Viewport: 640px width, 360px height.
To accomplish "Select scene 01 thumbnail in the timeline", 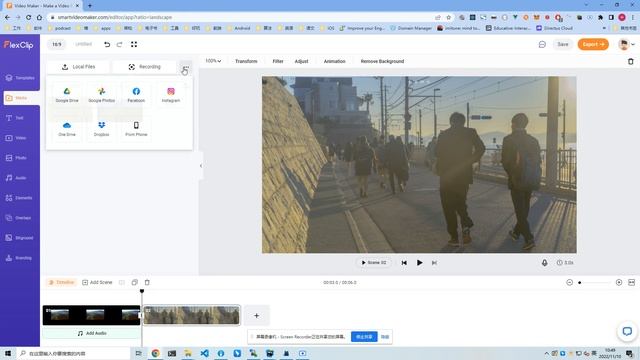I will tap(91, 315).
